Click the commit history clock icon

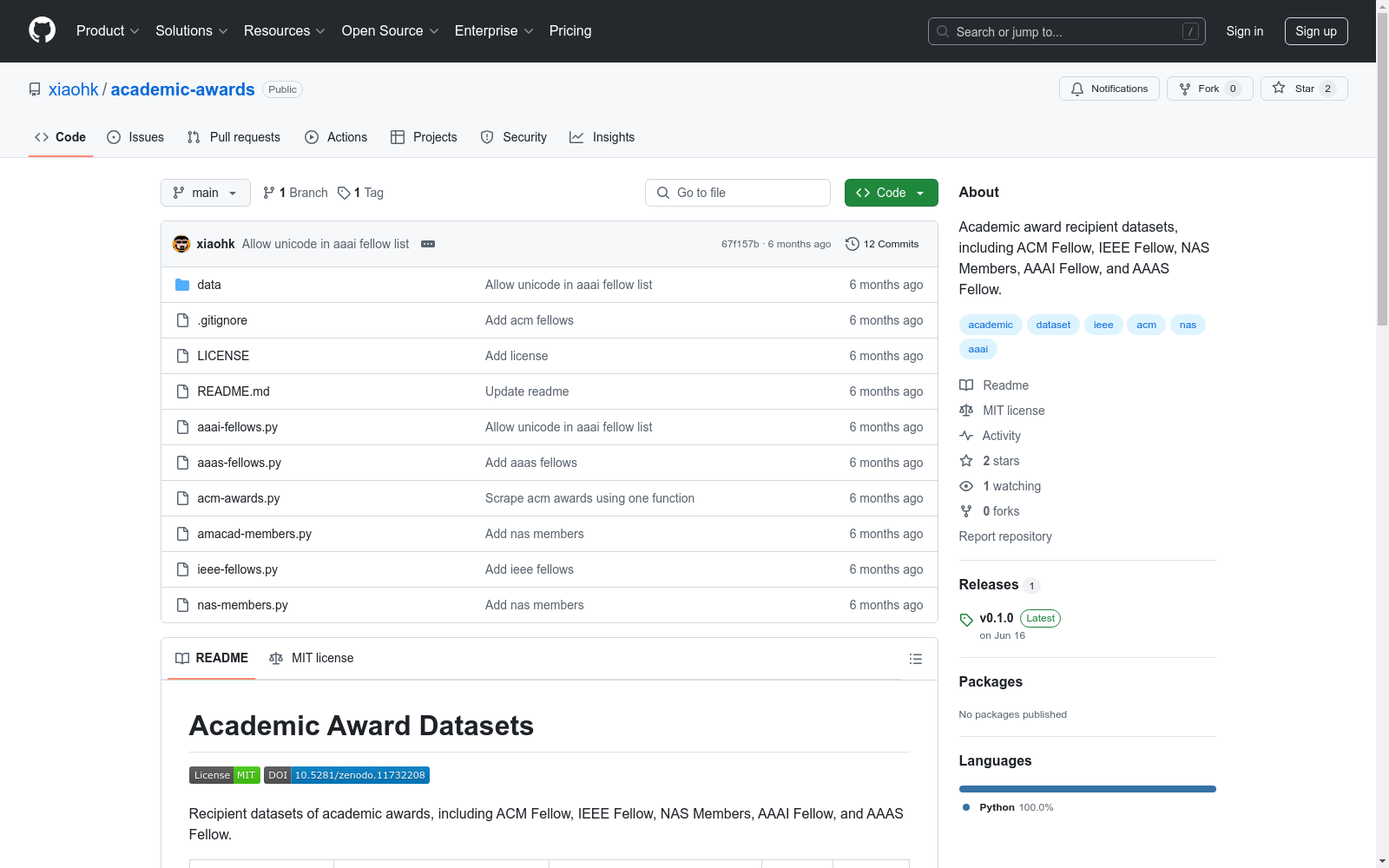point(852,244)
